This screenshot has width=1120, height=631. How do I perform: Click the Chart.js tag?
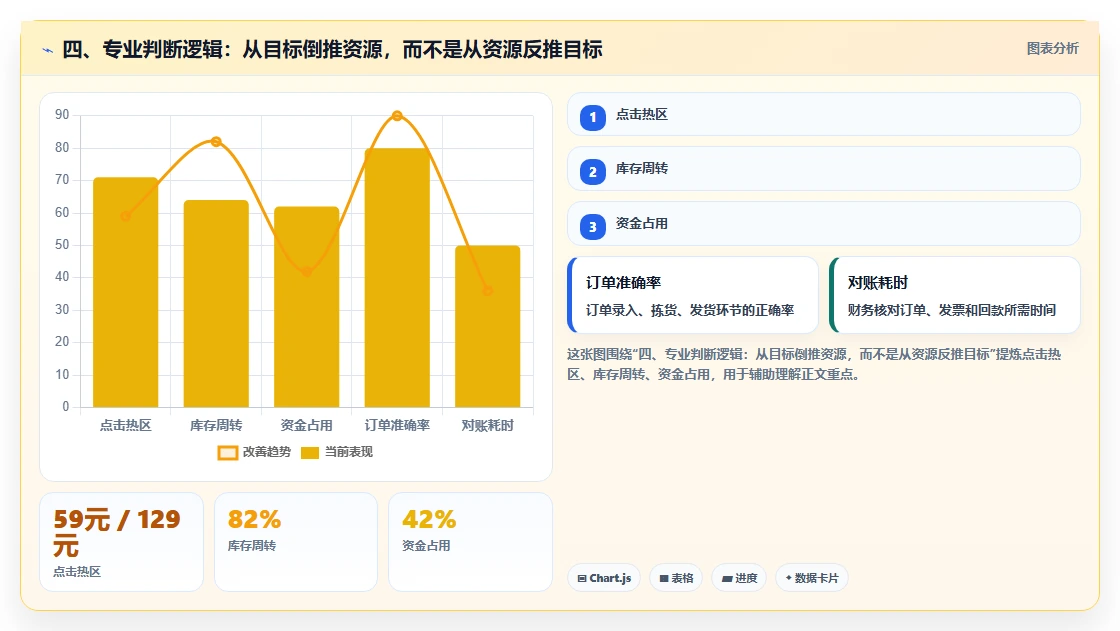[604, 578]
